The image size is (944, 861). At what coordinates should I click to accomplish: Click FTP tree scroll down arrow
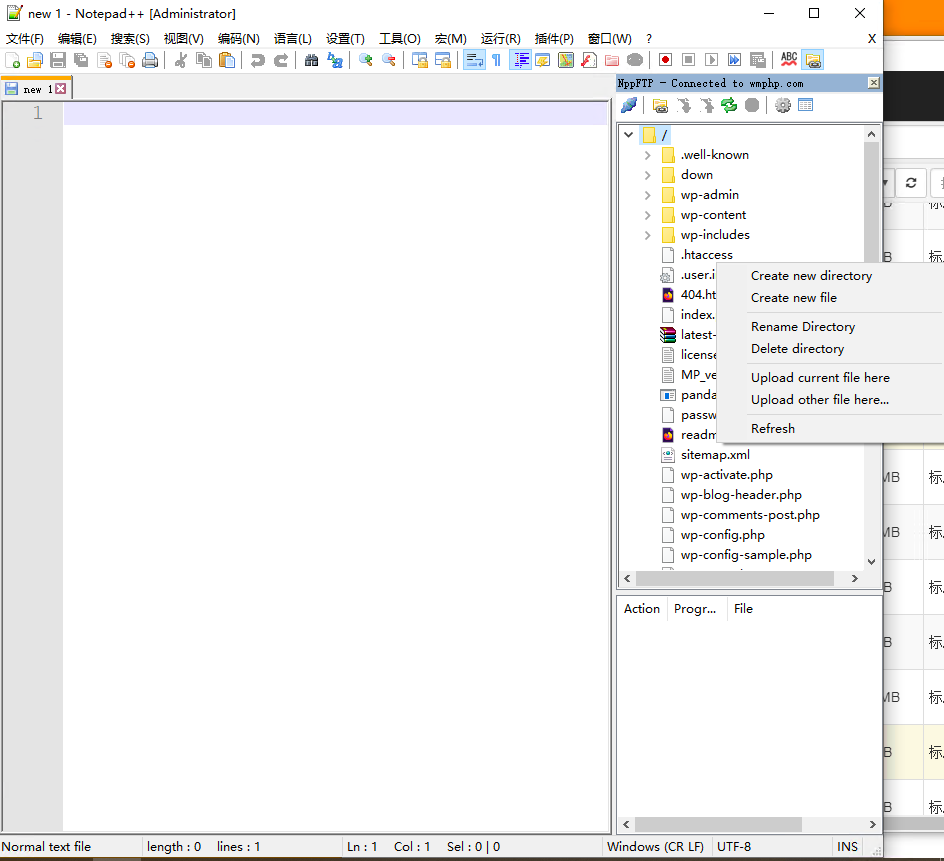tap(871, 562)
